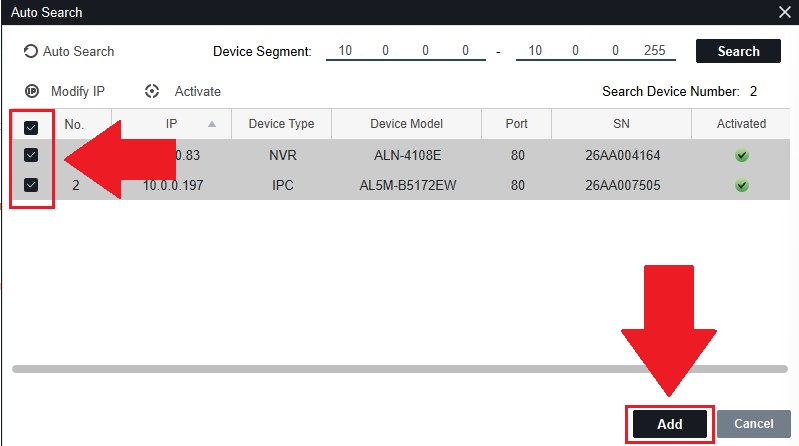Click the Activate target icon
The height and width of the screenshot is (446, 799).
(152, 91)
